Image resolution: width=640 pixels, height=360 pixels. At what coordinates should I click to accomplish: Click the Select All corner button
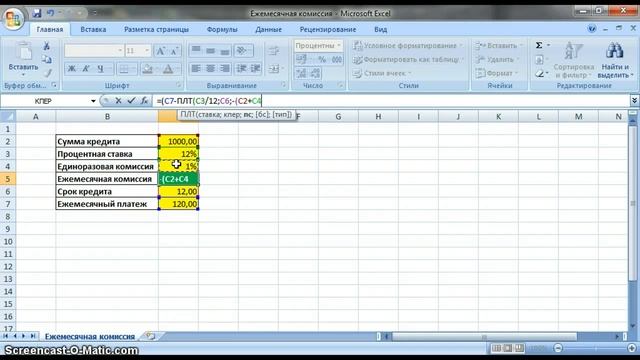pyautogui.click(x=8, y=117)
